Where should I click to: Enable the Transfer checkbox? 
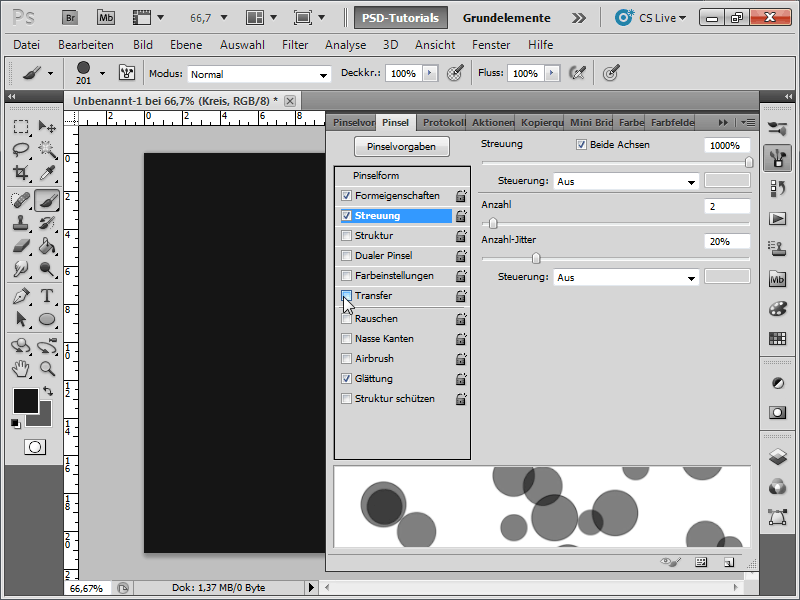pos(346,296)
